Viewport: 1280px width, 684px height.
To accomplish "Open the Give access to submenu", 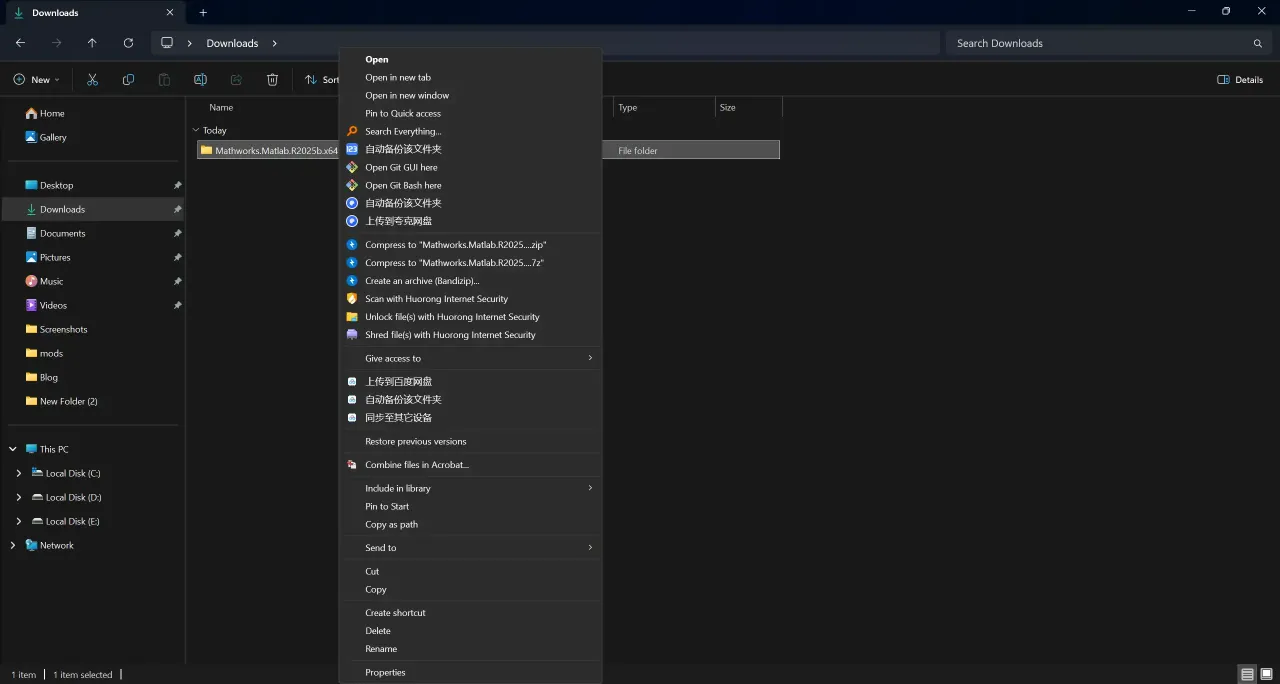I will tap(471, 358).
